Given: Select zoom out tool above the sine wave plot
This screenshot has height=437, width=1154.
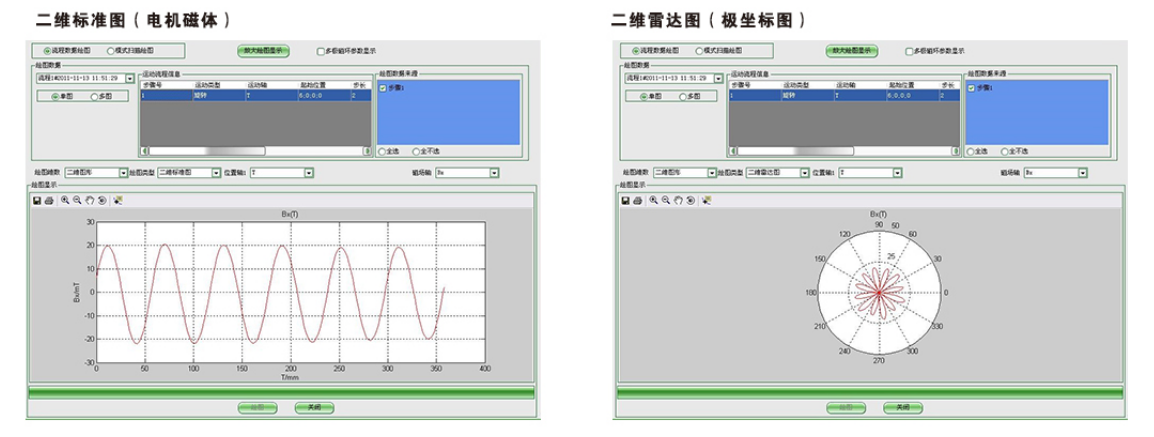Looking at the screenshot, I should (x=77, y=200).
